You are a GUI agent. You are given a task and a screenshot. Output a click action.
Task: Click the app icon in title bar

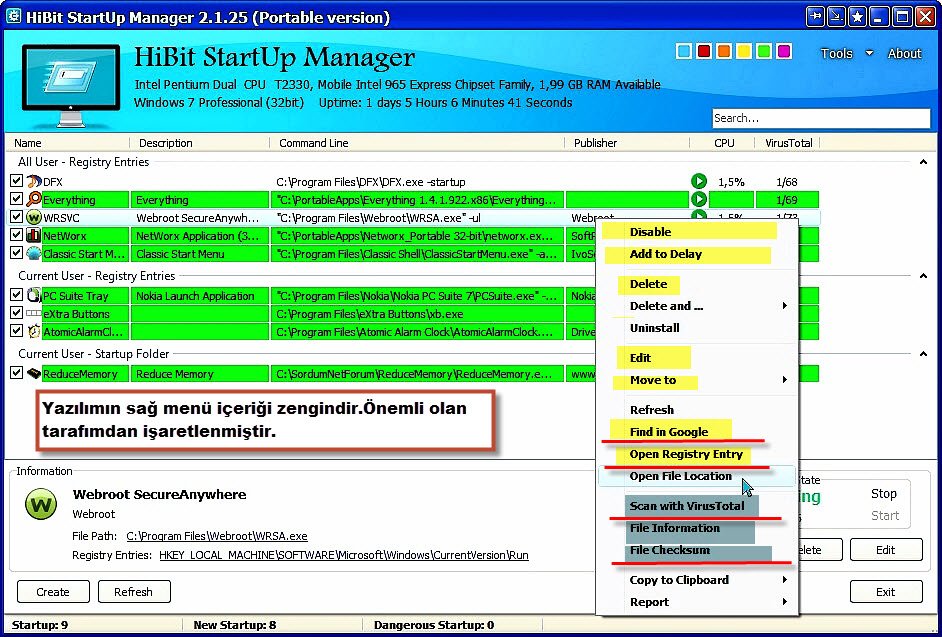tap(13, 17)
